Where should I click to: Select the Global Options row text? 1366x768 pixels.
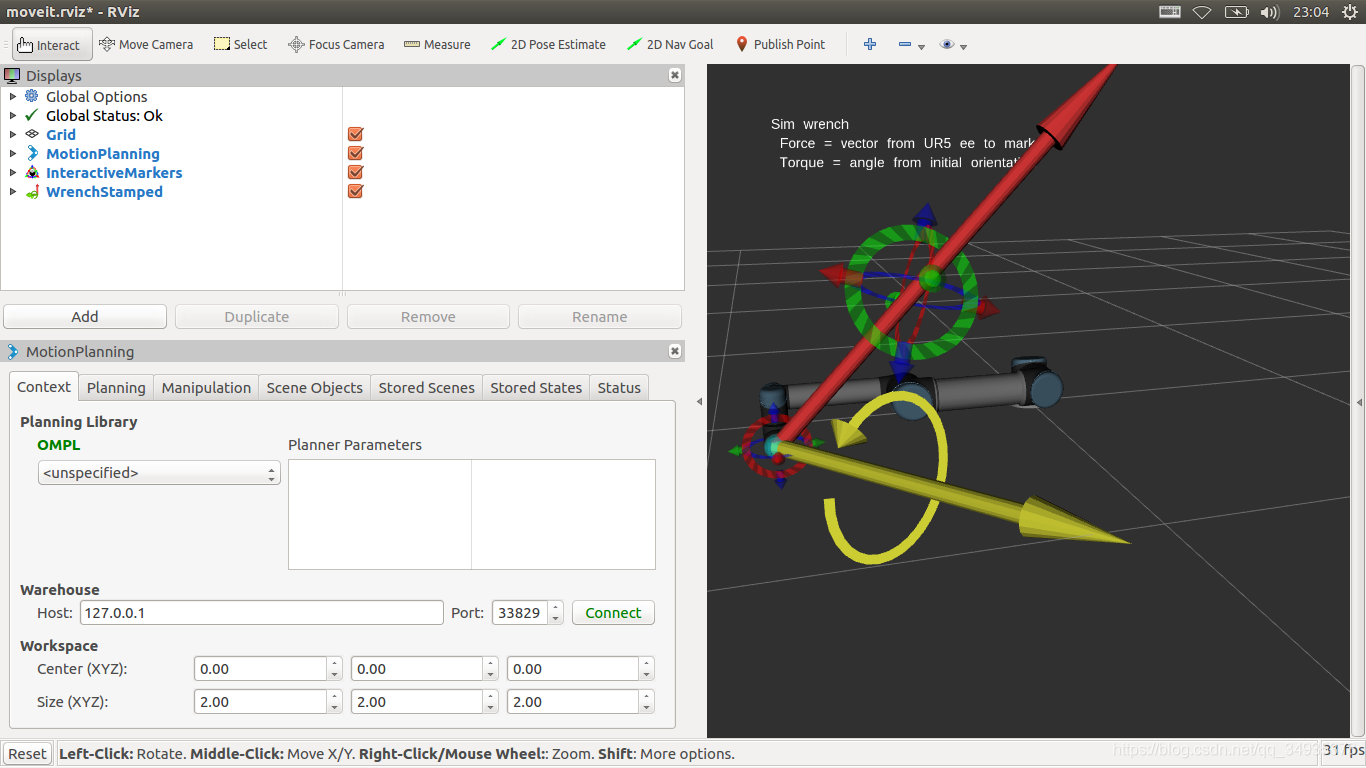tap(96, 96)
